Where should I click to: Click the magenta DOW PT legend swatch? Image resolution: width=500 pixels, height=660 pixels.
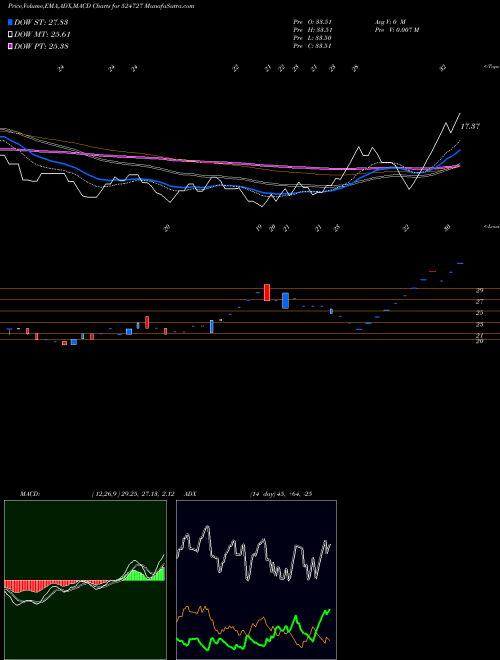click(10, 46)
